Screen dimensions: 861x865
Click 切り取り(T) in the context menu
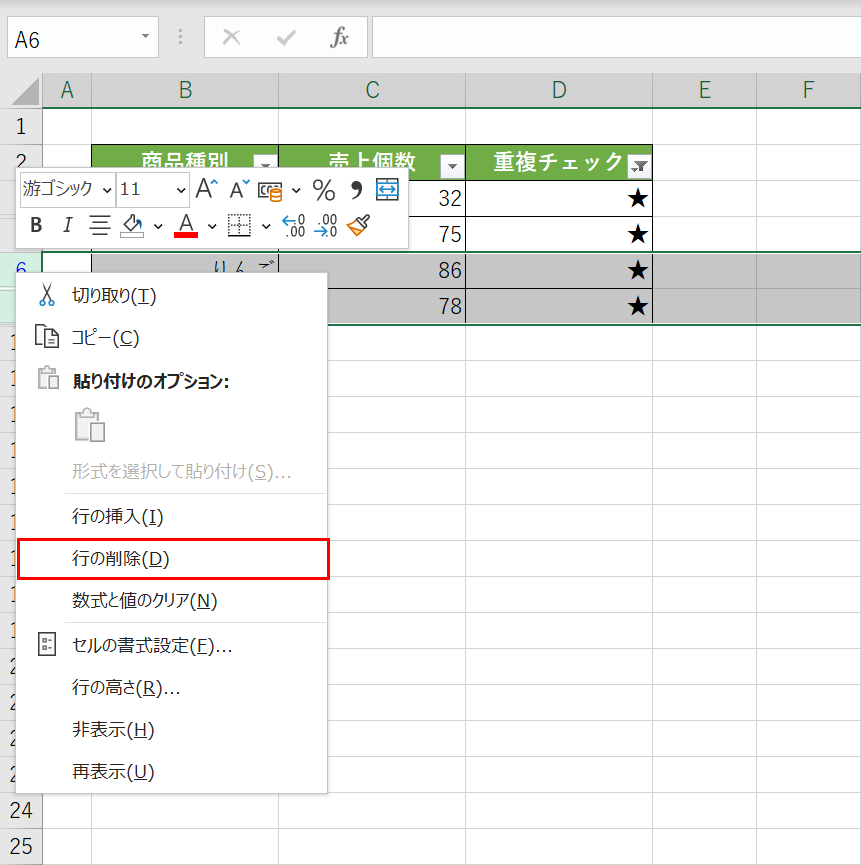tap(113, 296)
